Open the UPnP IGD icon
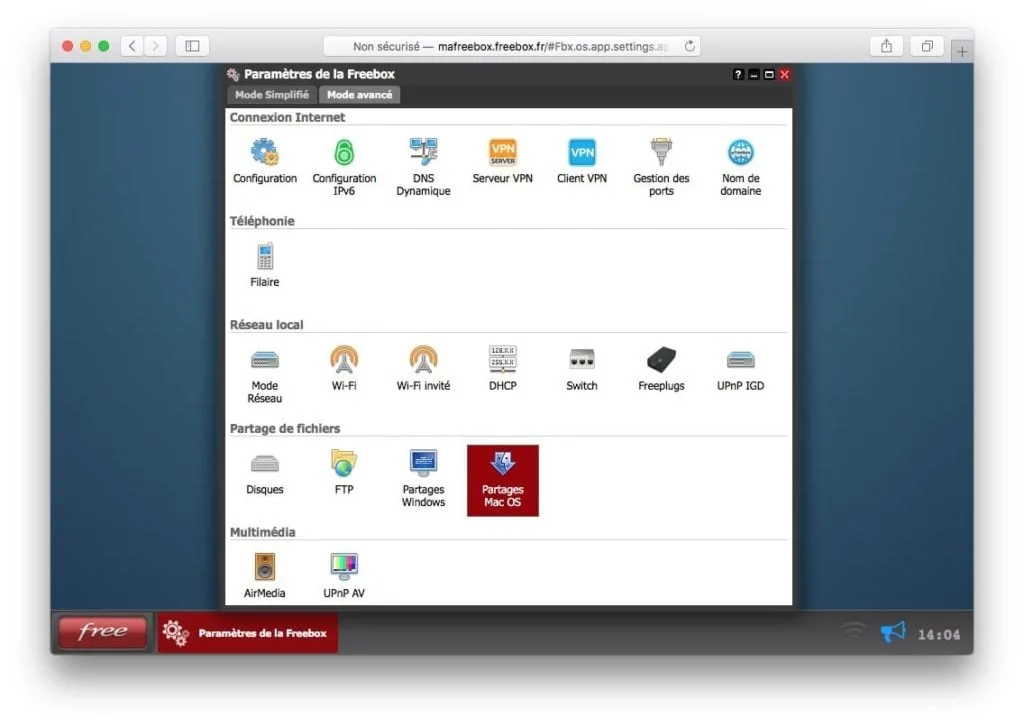Screen dimensions: 1024x727 [x=740, y=368]
